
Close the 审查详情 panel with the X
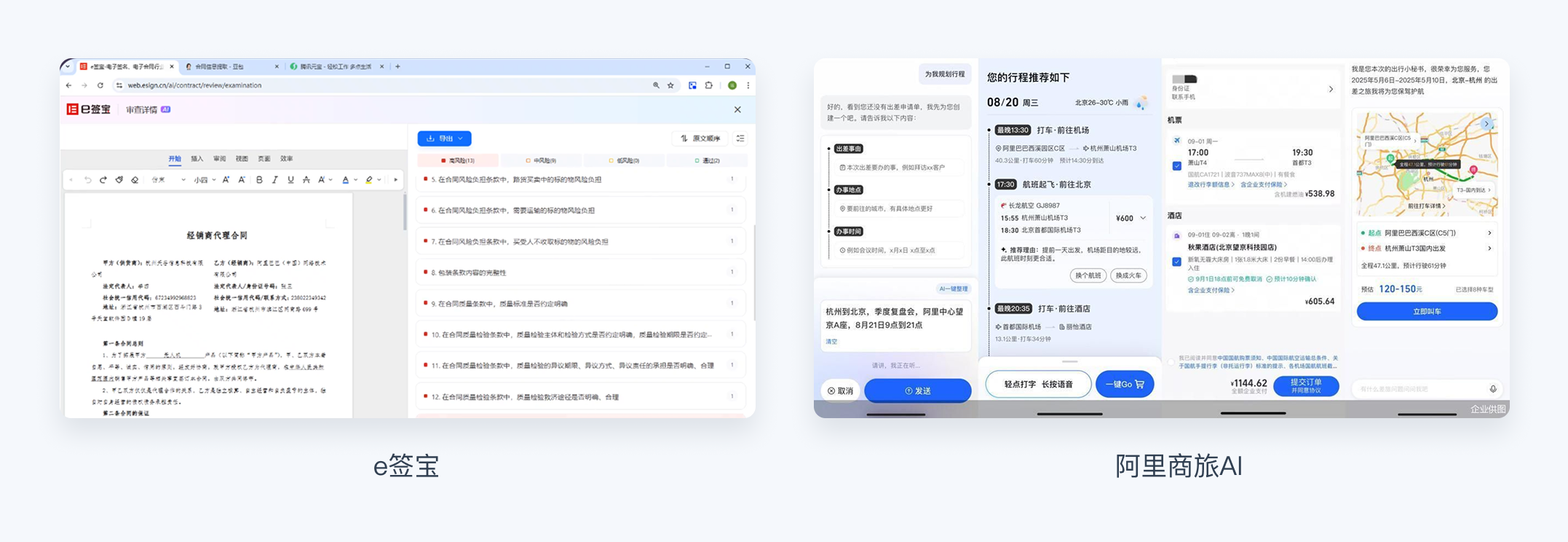coord(737,109)
